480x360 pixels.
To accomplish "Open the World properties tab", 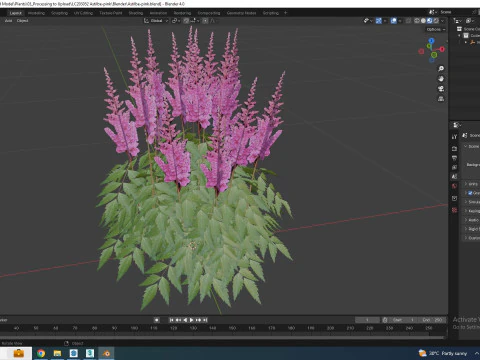I will [454, 186].
